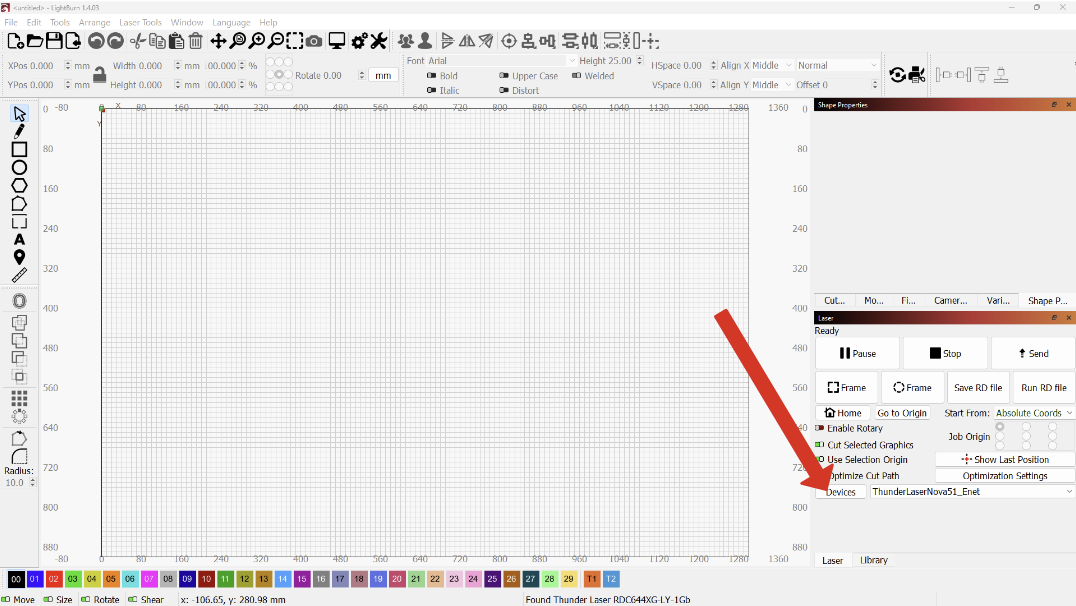Click the HSpace 0.00 stepper arrows
This screenshot has width=1076, height=606.
click(714, 65)
